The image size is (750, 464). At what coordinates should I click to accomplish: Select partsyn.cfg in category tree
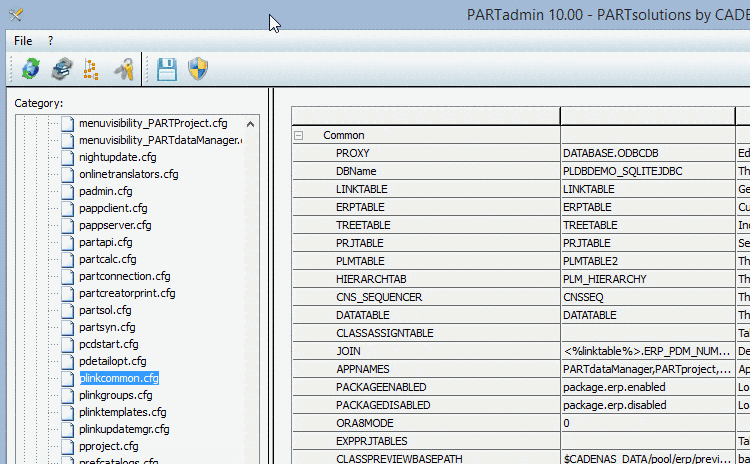[107, 327]
